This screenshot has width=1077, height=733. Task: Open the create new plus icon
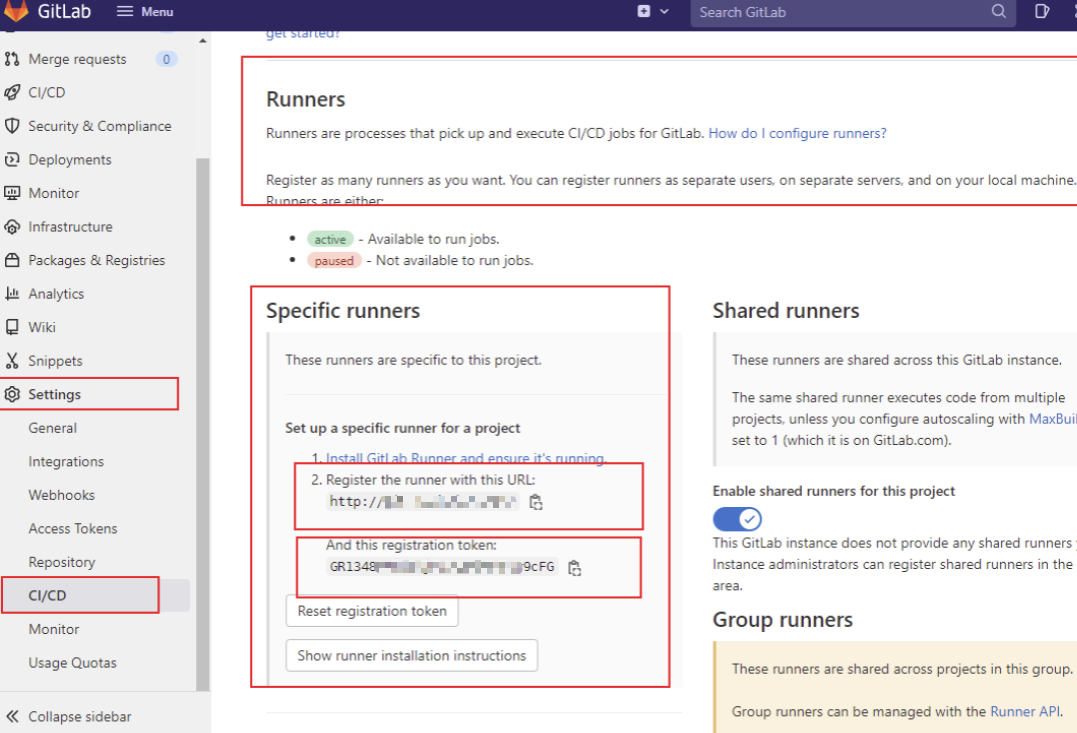click(643, 12)
